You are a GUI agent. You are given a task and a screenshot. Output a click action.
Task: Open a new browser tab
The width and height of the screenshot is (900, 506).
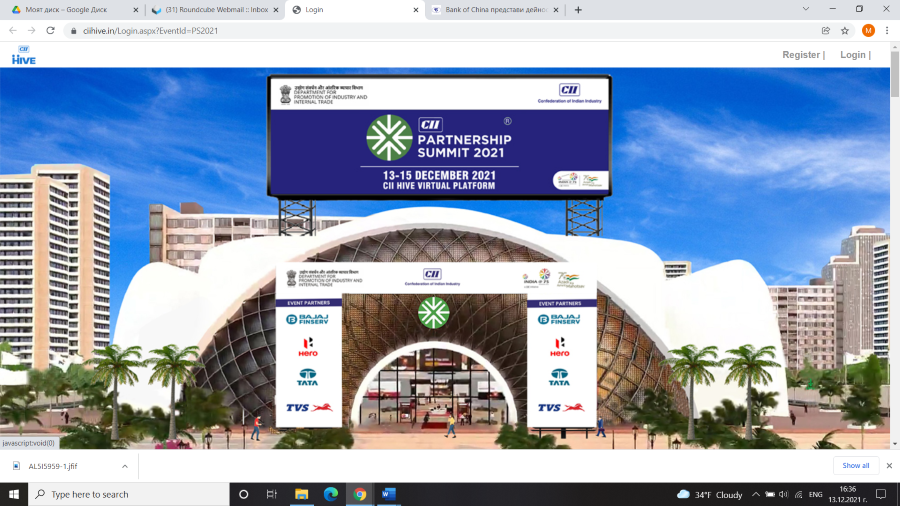(x=578, y=10)
